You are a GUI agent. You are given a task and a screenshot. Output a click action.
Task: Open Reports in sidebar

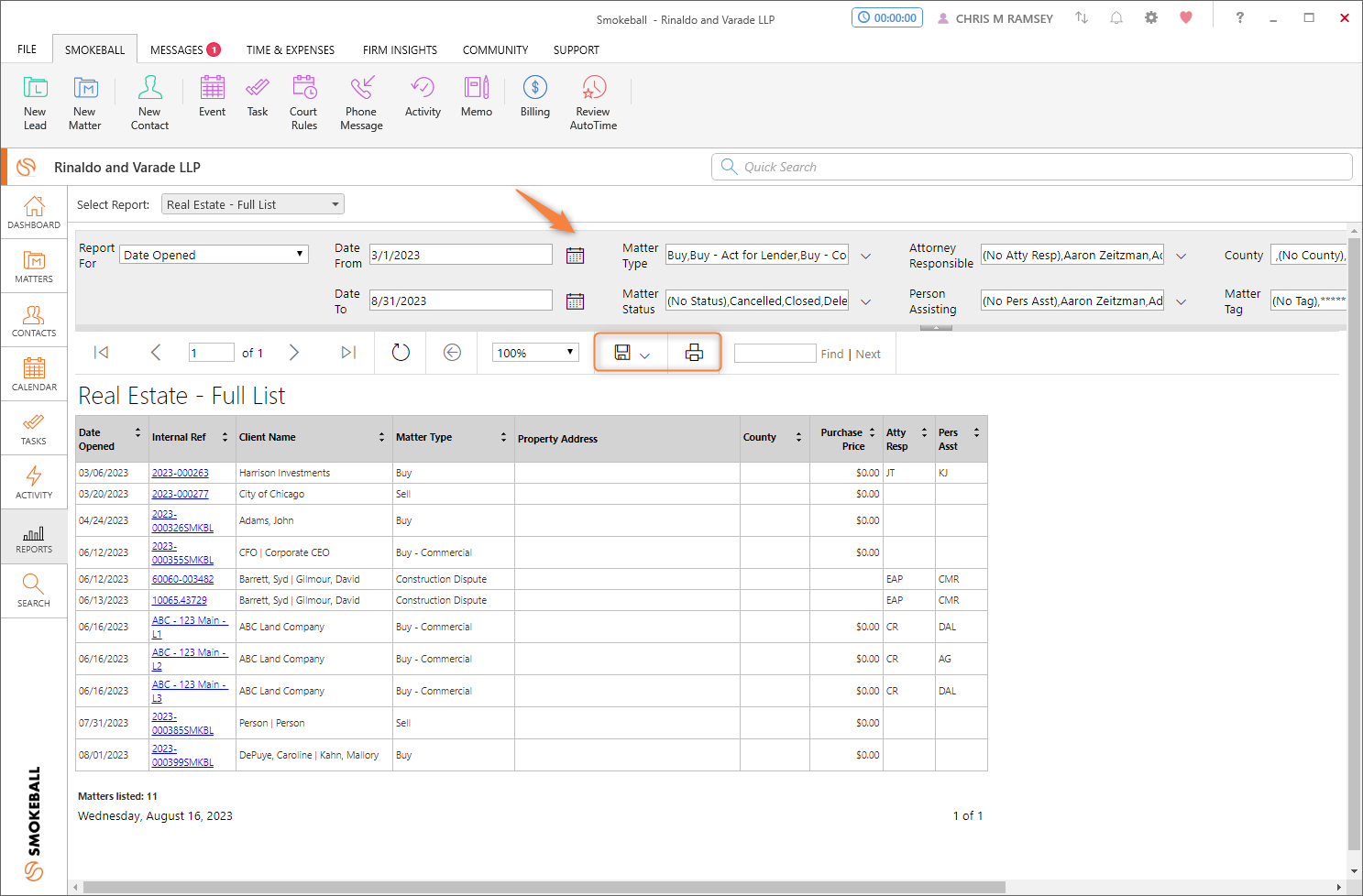(34, 537)
